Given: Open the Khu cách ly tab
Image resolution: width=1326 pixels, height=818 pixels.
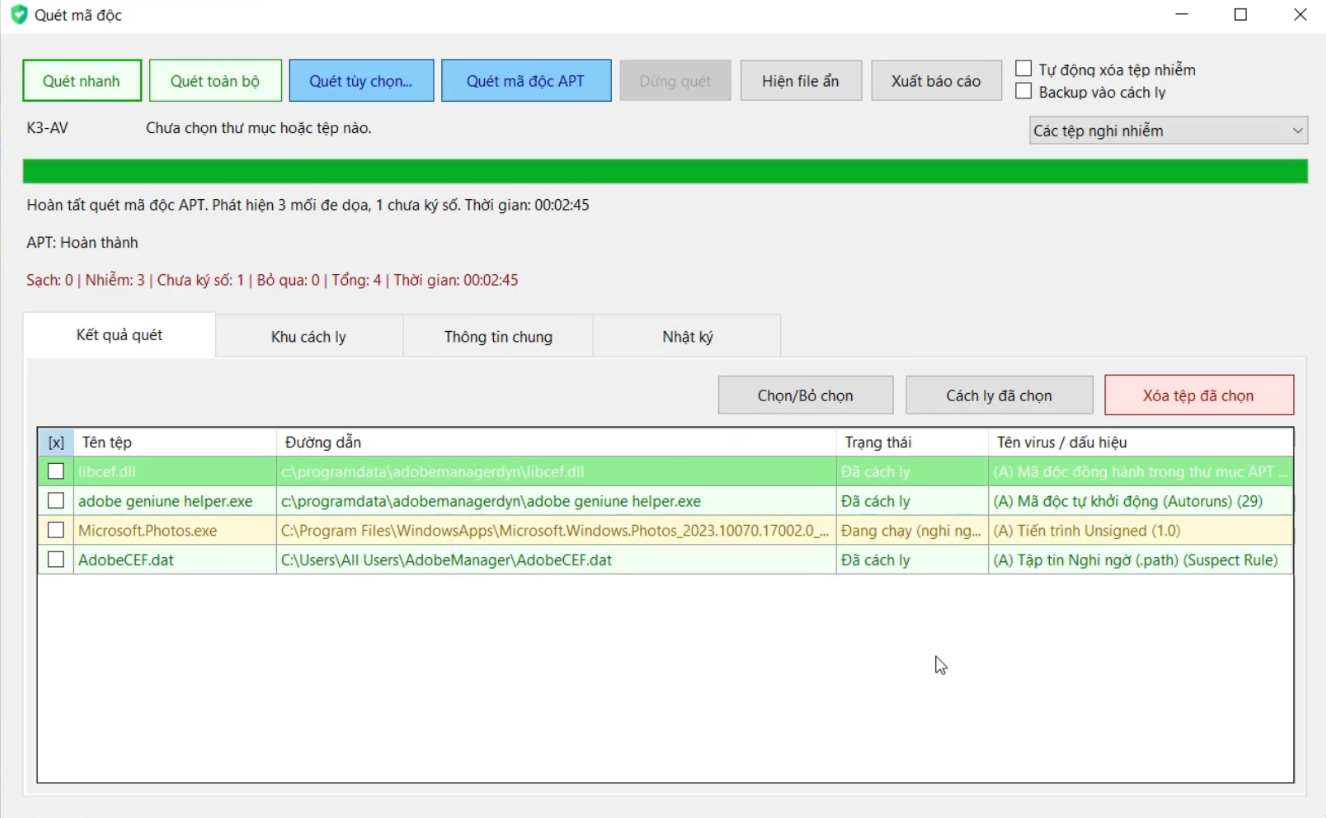Looking at the screenshot, I should point(308,337).
